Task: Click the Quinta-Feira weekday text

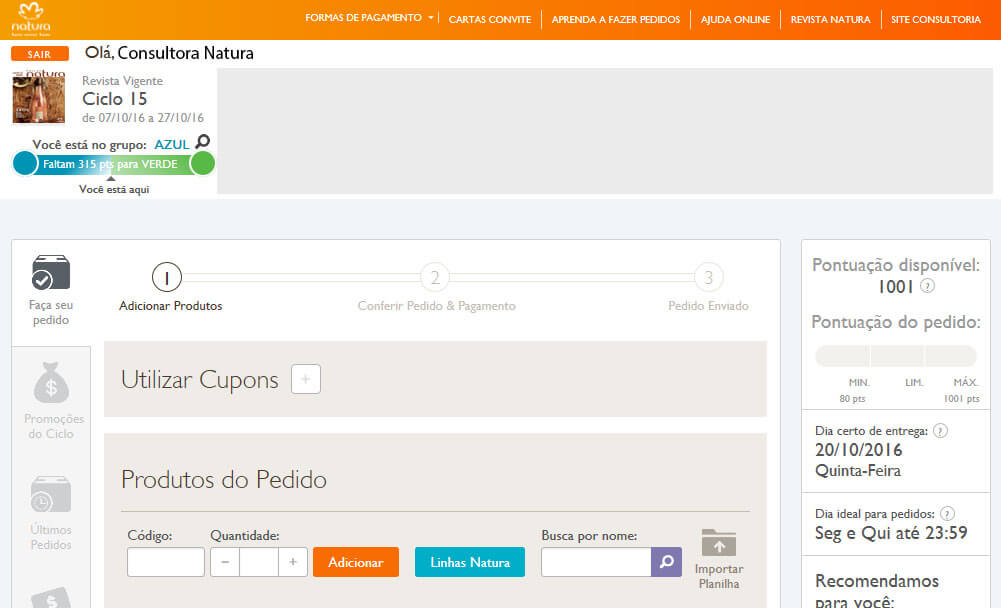Action: [x=858, y=471]
